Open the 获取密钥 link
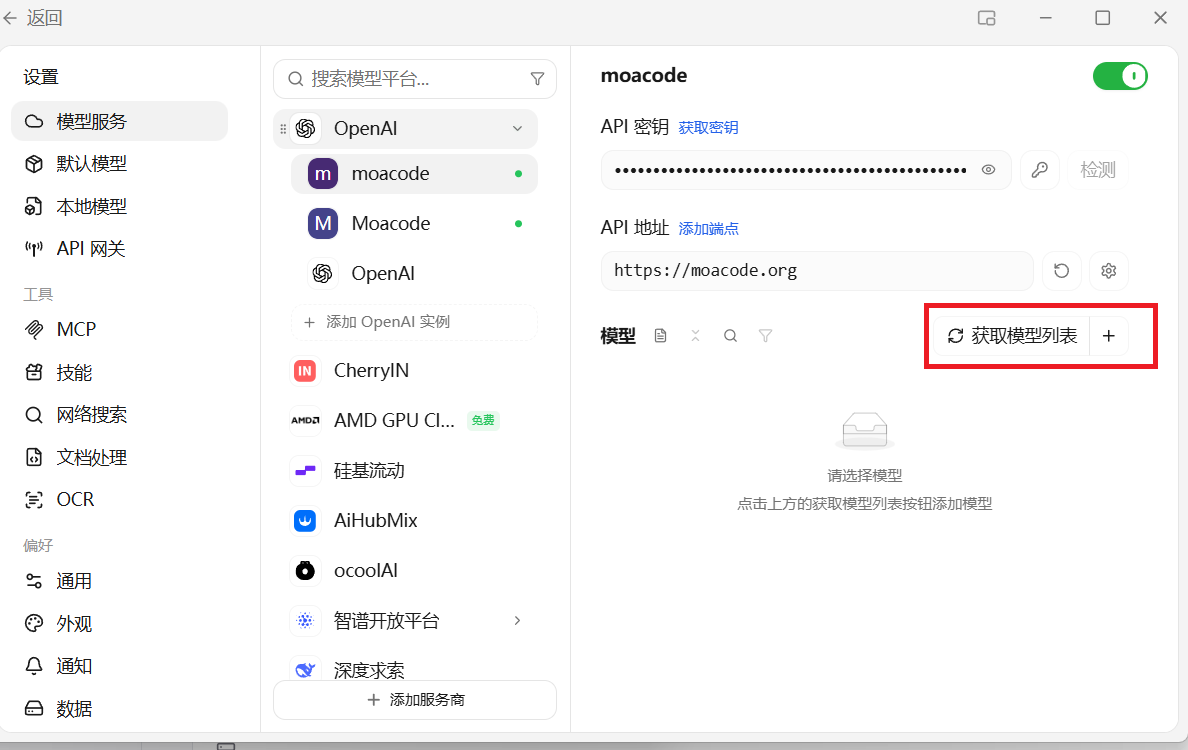1188x750 pixels. coord(708,127)
